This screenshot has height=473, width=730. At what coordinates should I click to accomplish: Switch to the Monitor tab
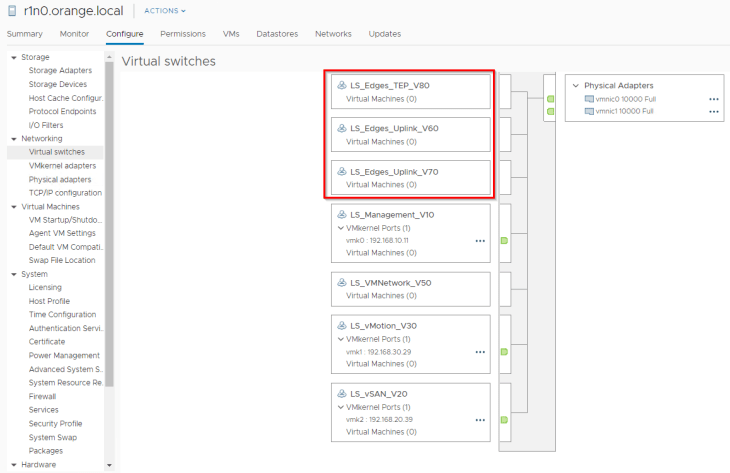click(74, 34)
